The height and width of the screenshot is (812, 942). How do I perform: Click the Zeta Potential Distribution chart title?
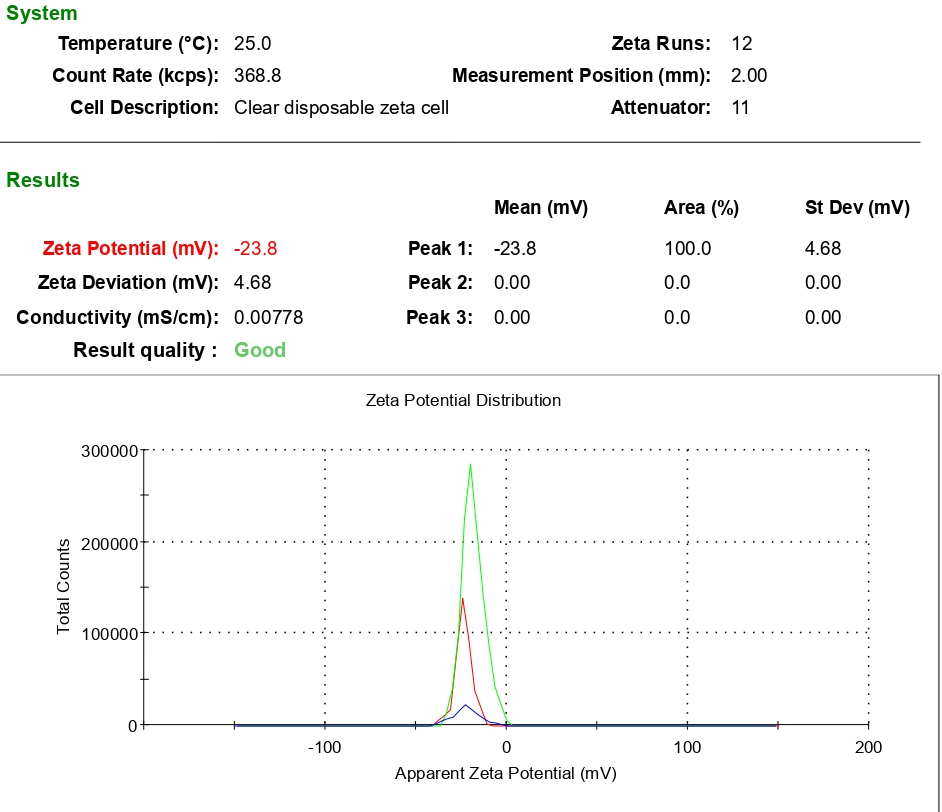click(x=463, y=400)
